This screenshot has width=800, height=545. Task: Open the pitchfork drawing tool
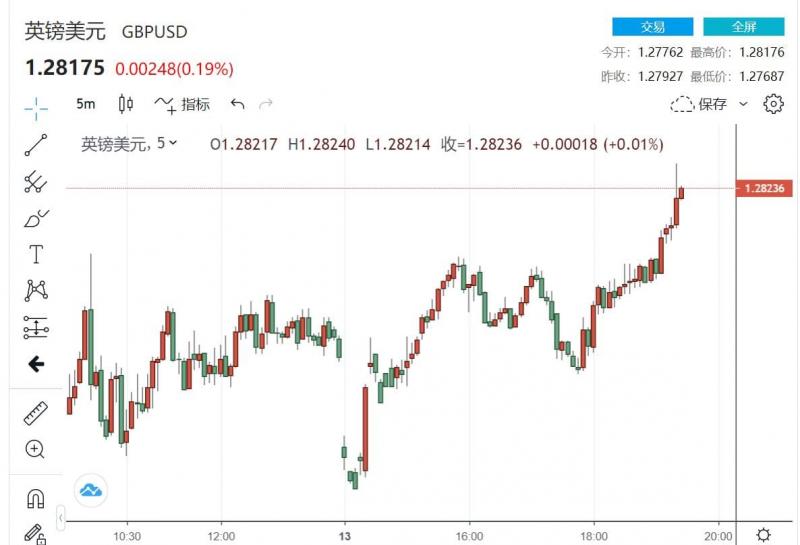[36, 181]
